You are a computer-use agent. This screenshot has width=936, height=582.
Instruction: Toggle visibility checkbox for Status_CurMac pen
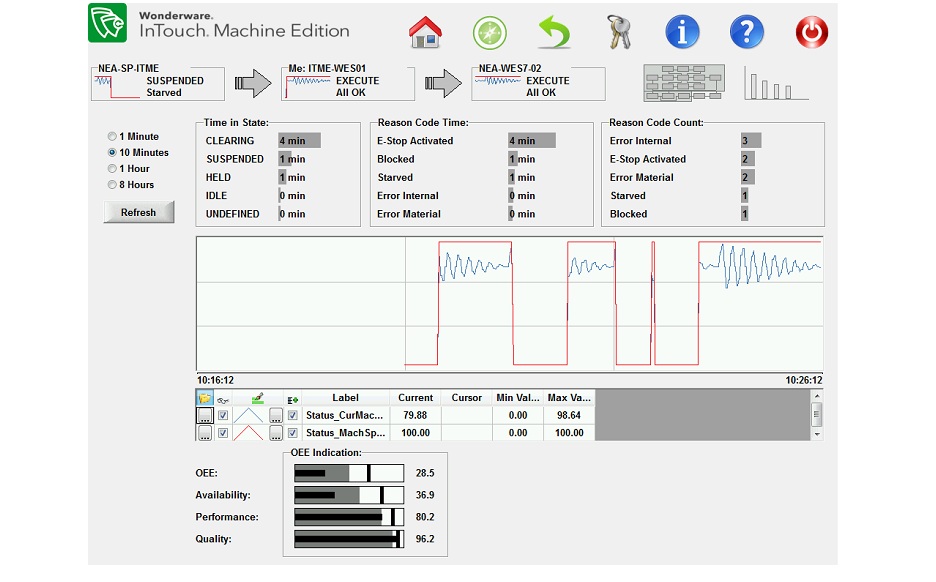pos(223,415)
